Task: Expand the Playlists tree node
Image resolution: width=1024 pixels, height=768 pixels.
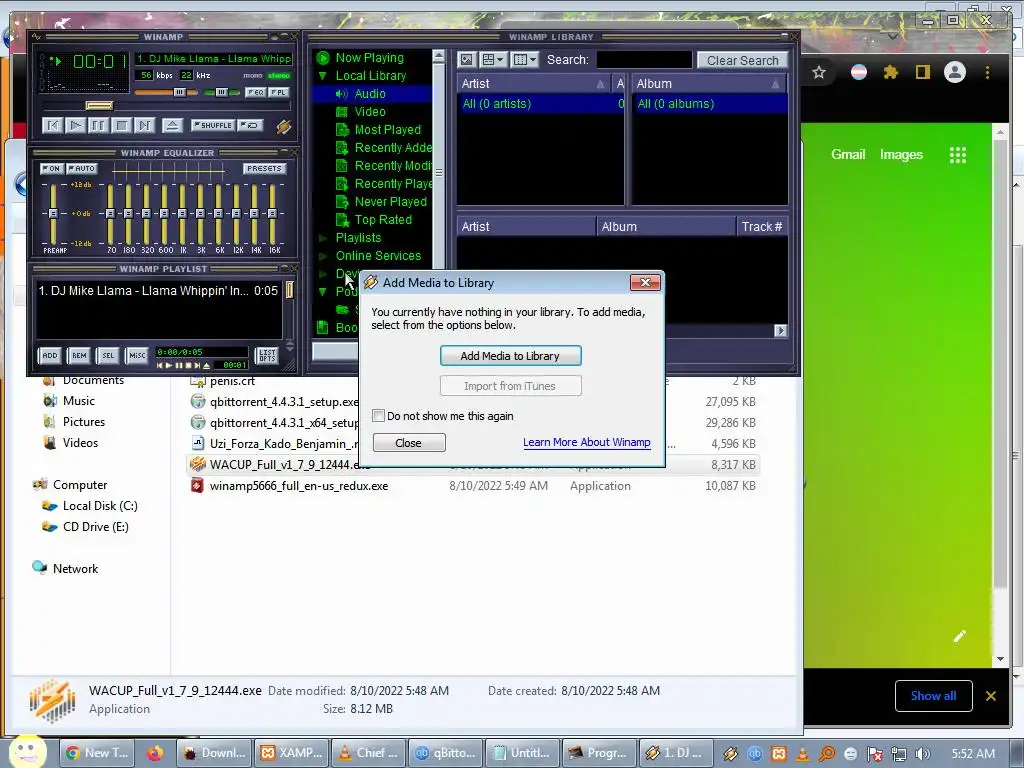Action: click(x=323, y=238)
